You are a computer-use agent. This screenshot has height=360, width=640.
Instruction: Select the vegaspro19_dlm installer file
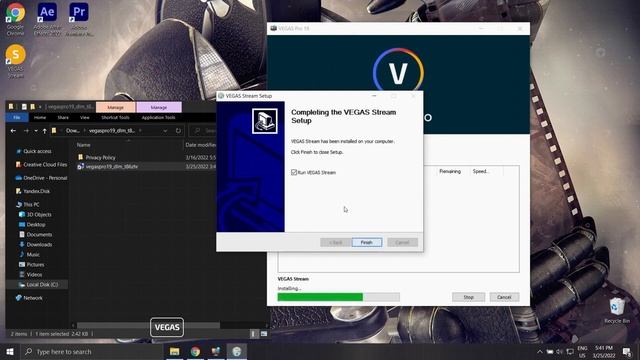click(111, 167)
